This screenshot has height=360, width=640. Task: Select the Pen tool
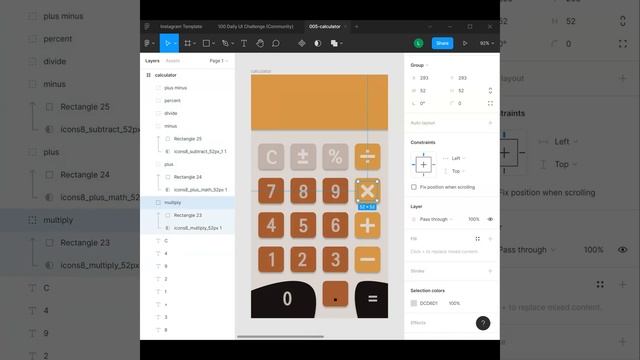tap(224, 43)
